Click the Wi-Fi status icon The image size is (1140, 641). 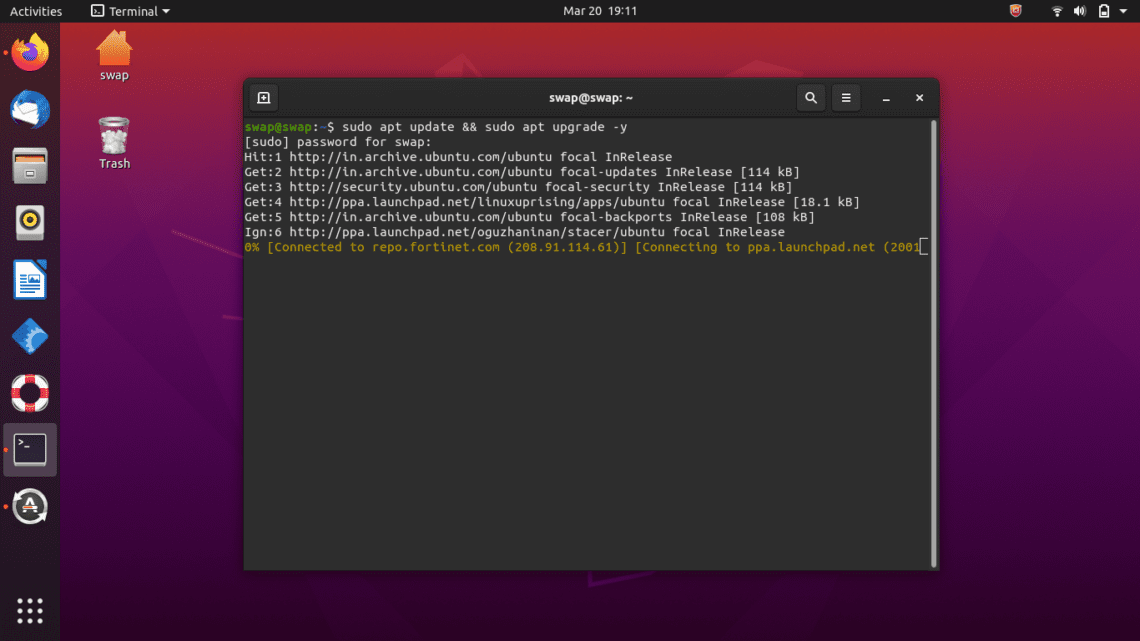tap(1055, 11)
